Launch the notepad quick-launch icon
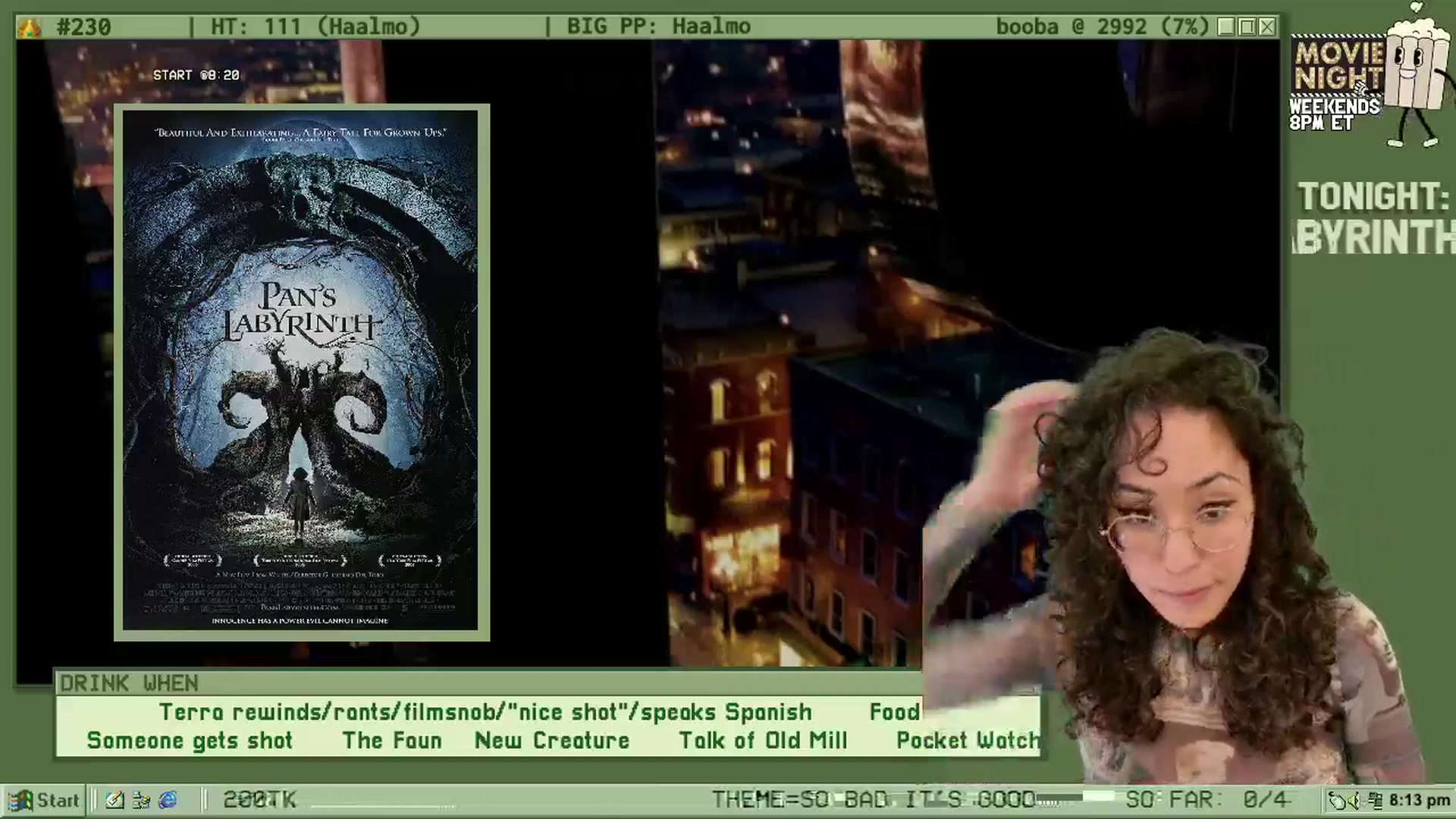 [115, 800]
